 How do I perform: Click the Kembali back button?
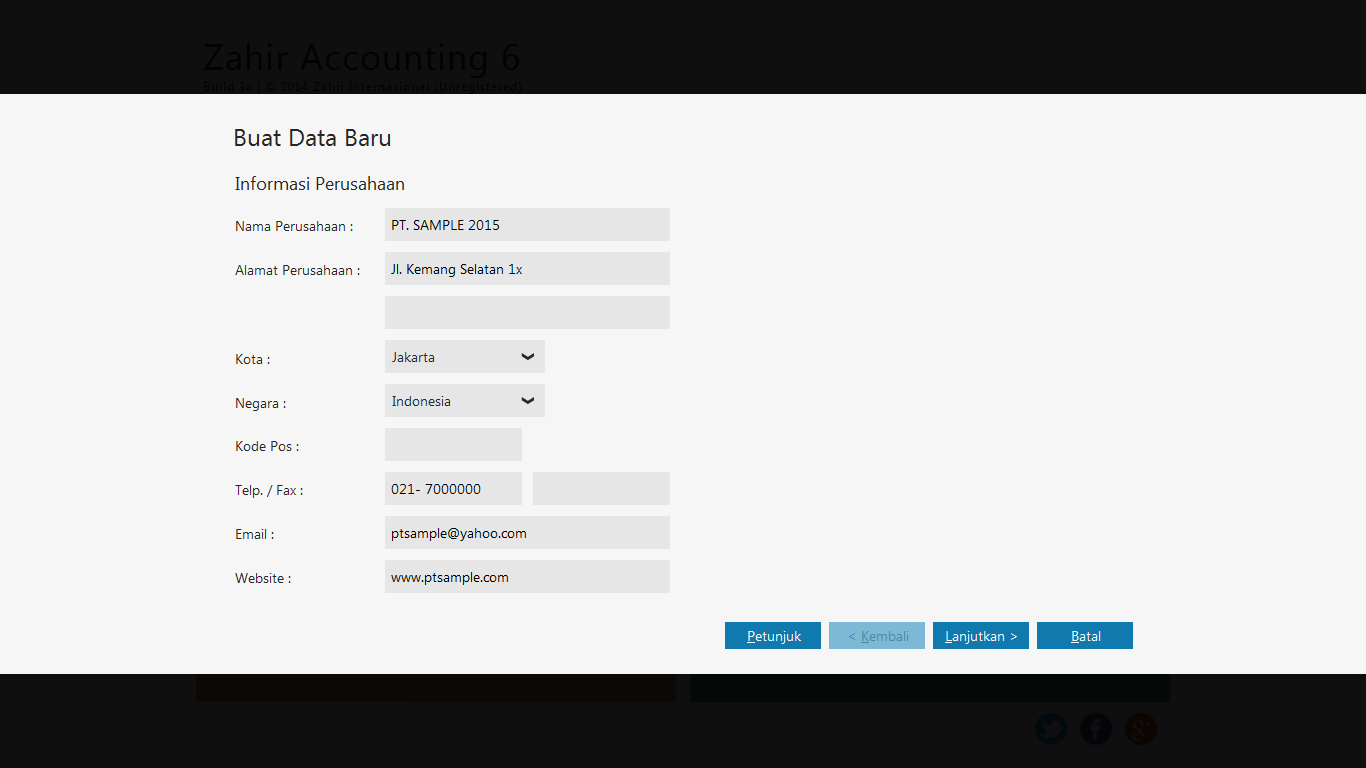click(877, 636)
